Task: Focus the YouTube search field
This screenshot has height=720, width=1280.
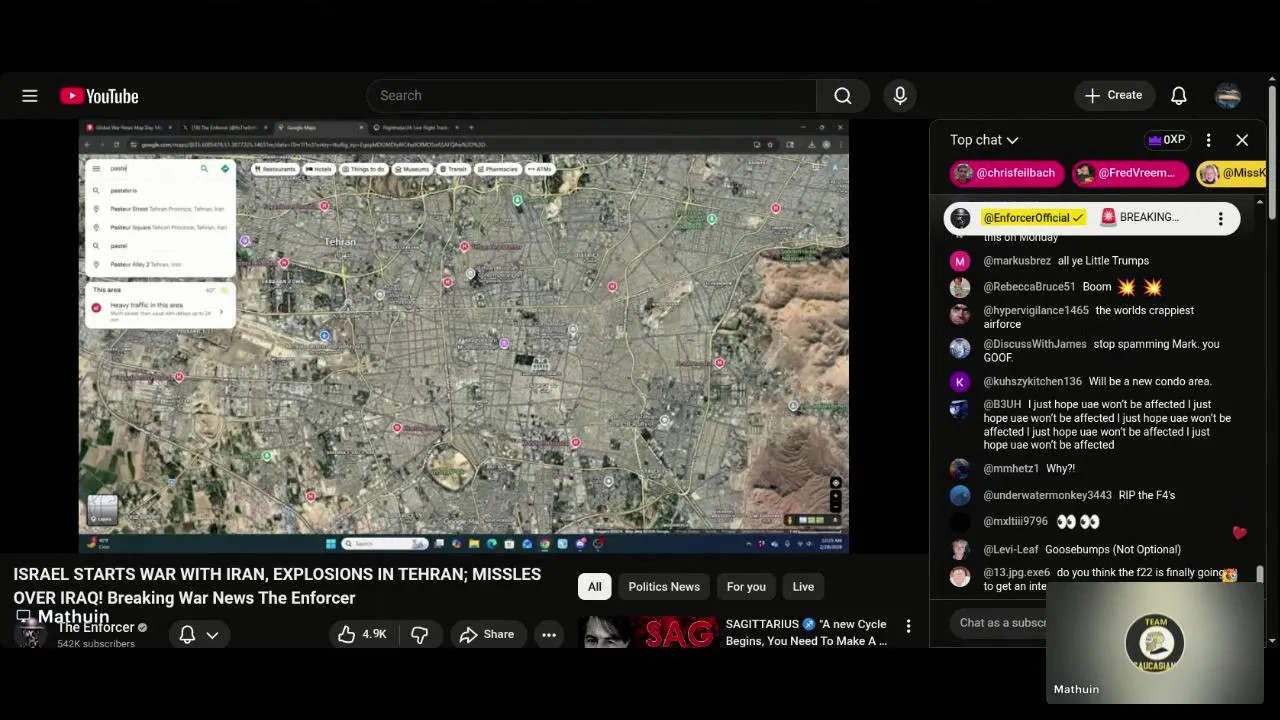Action: (592, 95)
